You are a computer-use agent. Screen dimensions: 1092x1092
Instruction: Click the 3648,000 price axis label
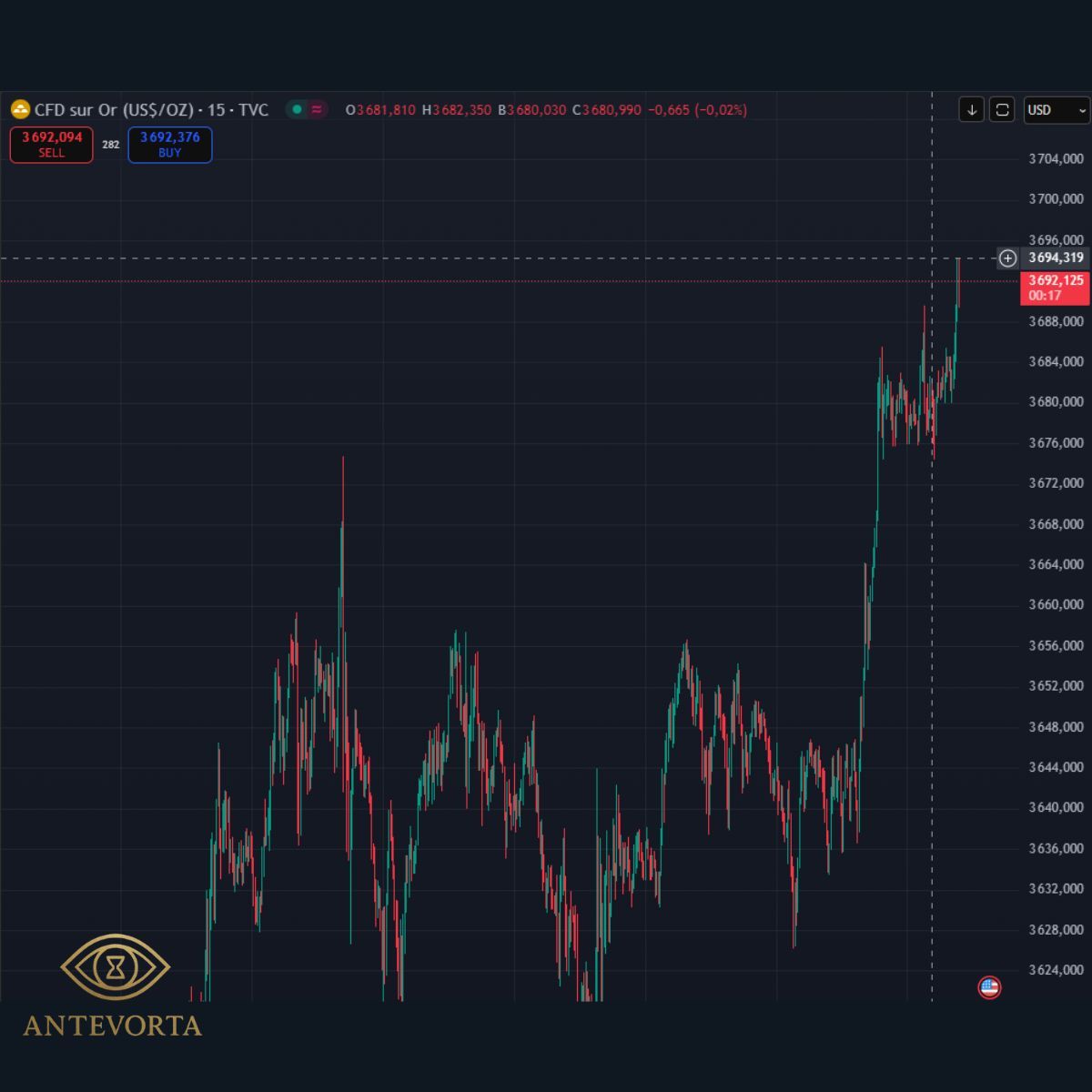tap(1056, 727)
